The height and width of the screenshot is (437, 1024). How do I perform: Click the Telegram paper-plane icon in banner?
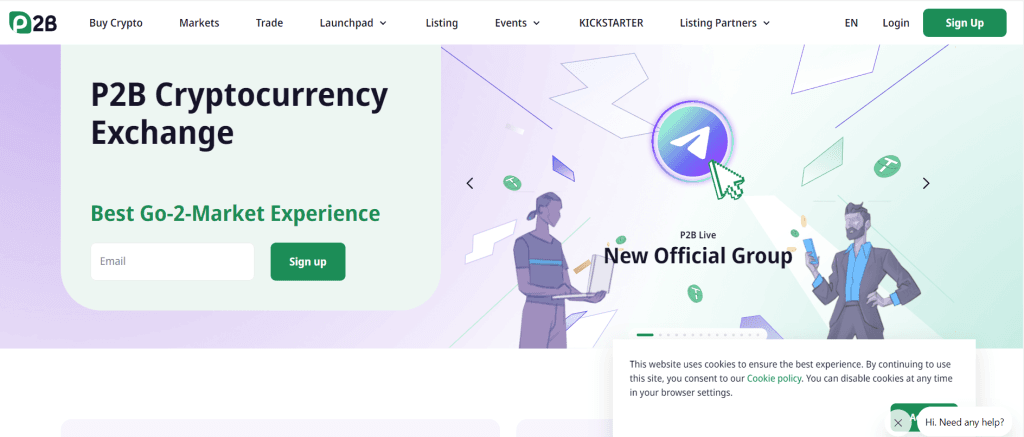coord(692,140)
